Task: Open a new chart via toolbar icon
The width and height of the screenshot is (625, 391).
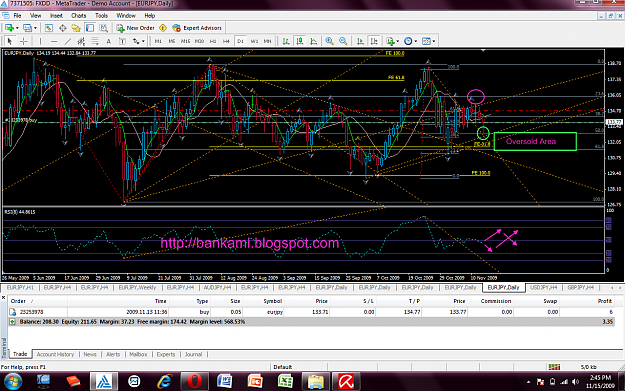Action: (x=9, y=28)
